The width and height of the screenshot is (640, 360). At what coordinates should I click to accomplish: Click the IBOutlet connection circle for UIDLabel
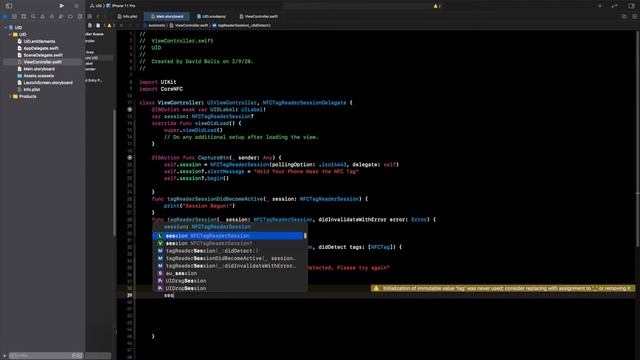click(130, 110)
